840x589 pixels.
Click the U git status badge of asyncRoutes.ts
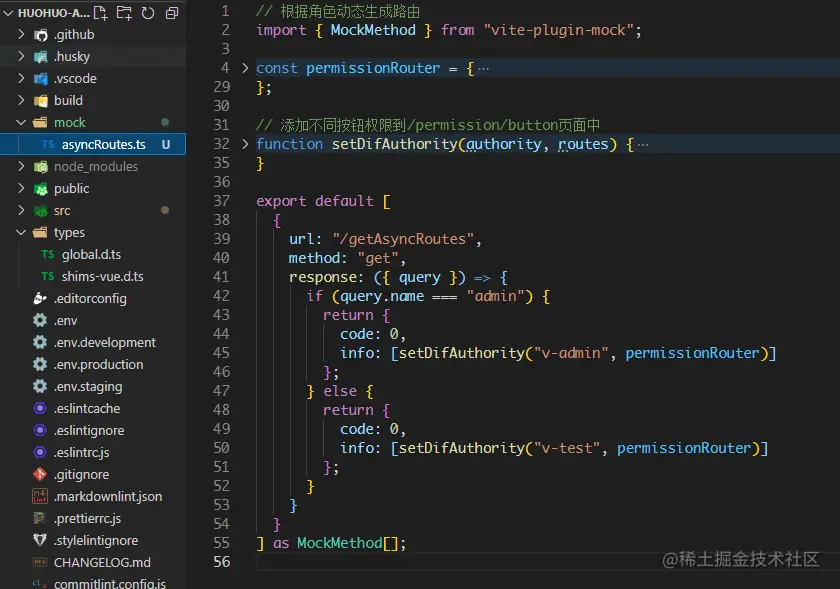pos(166,145)
